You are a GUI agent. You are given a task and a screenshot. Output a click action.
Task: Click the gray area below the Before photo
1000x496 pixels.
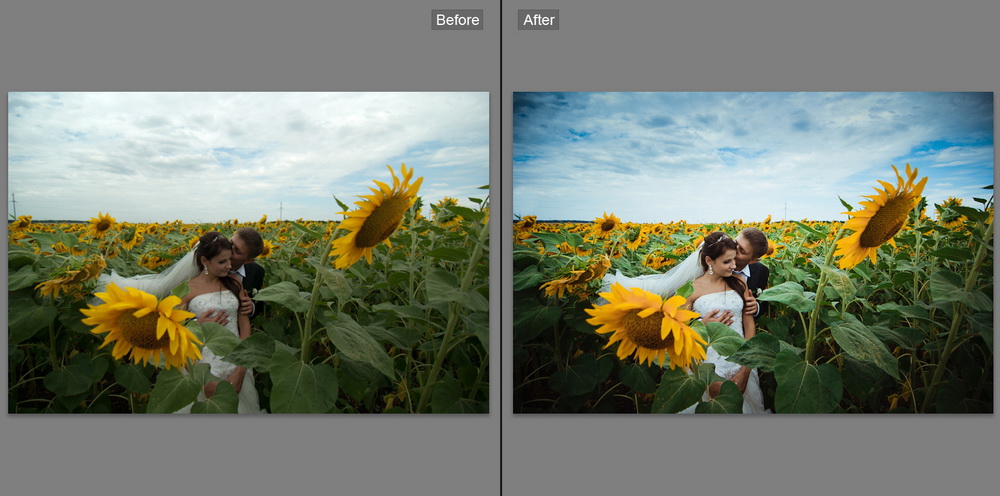(248, 455)
